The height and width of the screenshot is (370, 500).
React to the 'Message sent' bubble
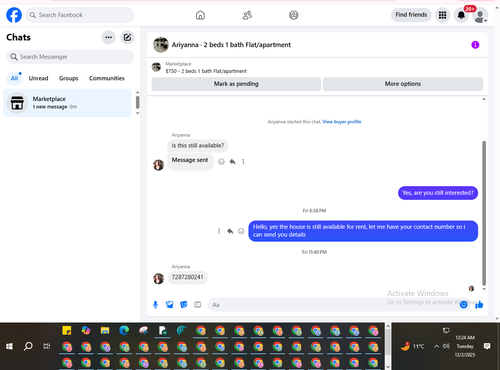221,162
